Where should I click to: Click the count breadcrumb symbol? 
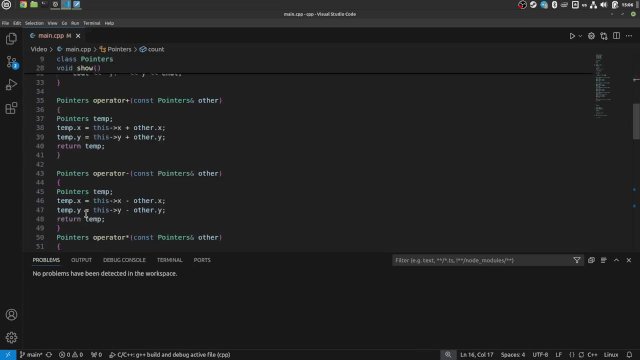click(152, 49)
